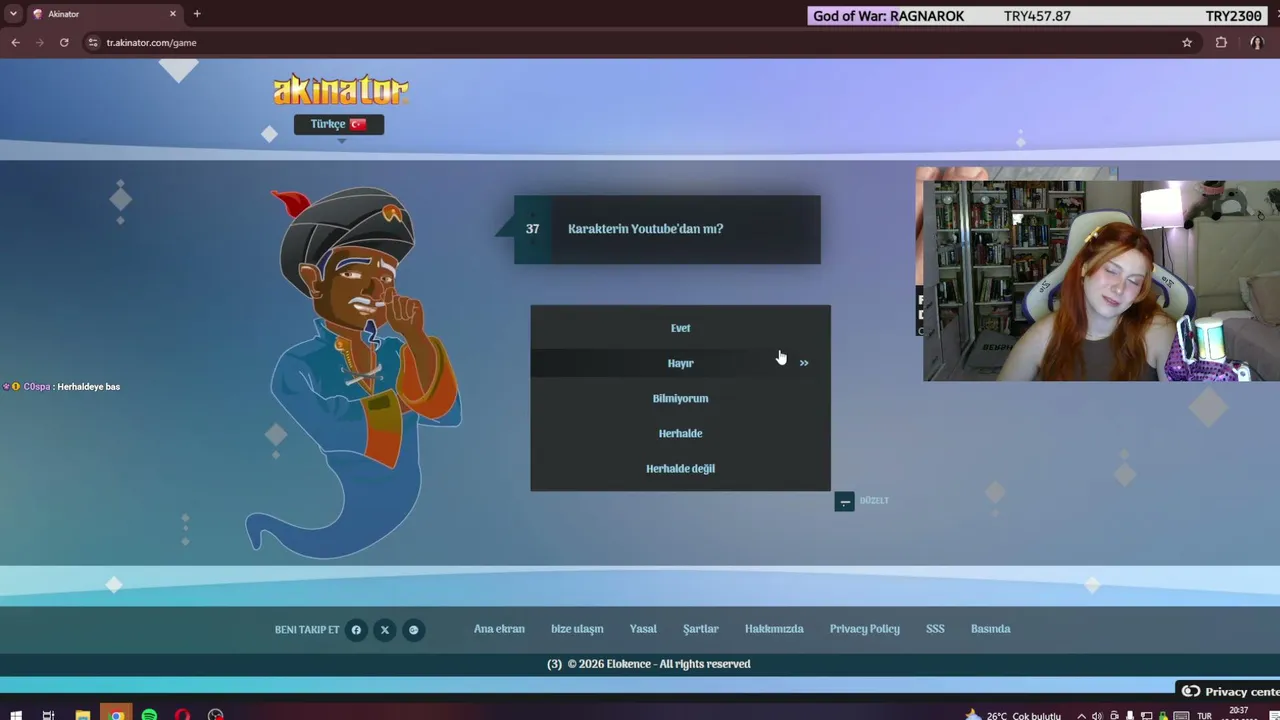Open Akinator's X (Twitter) icon
This screenshot has height=720, width=1280.
click(x=385, y=630)
